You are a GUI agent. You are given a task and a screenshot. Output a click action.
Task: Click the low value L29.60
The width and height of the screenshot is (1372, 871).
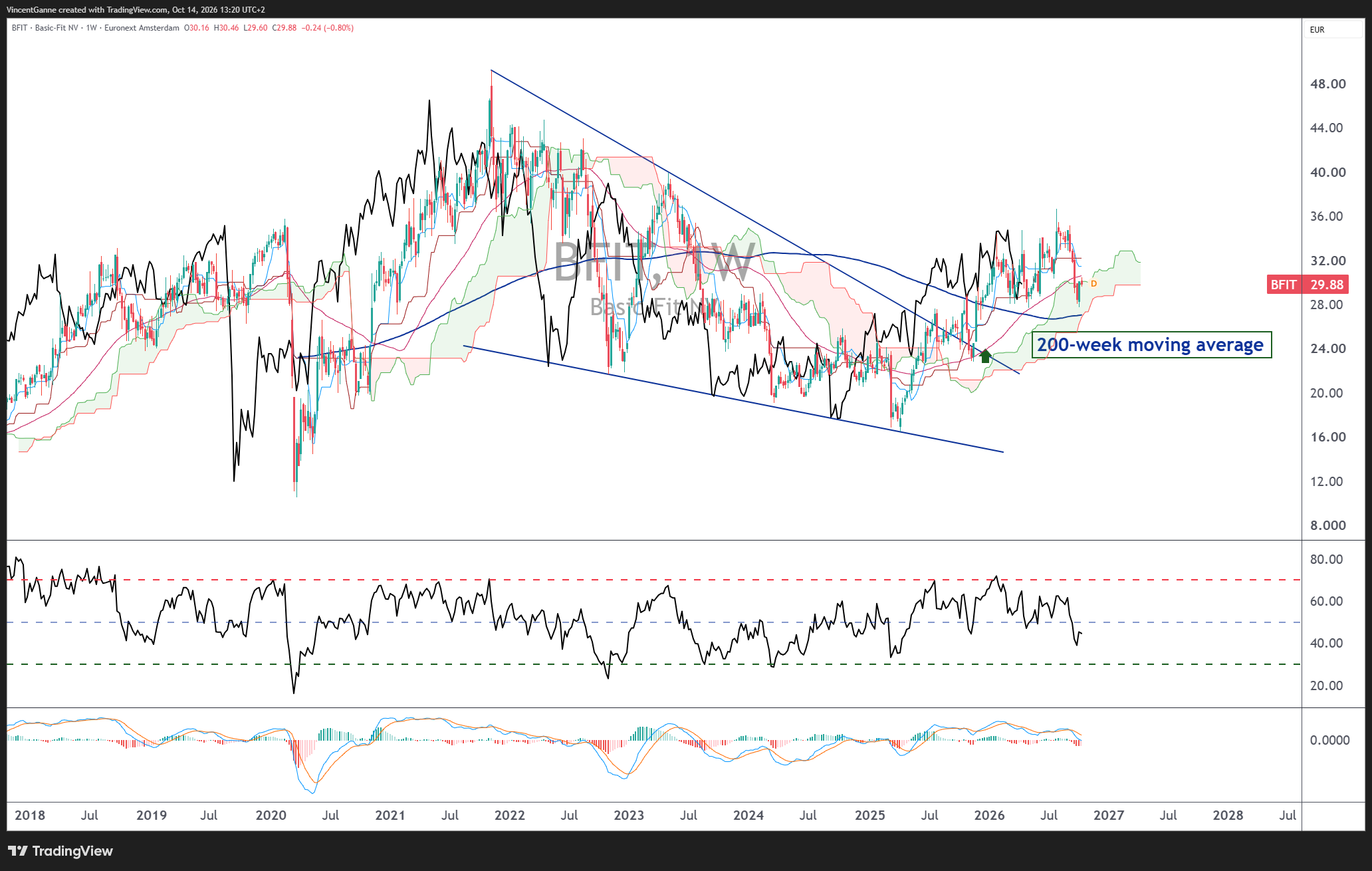coord(255,28)
